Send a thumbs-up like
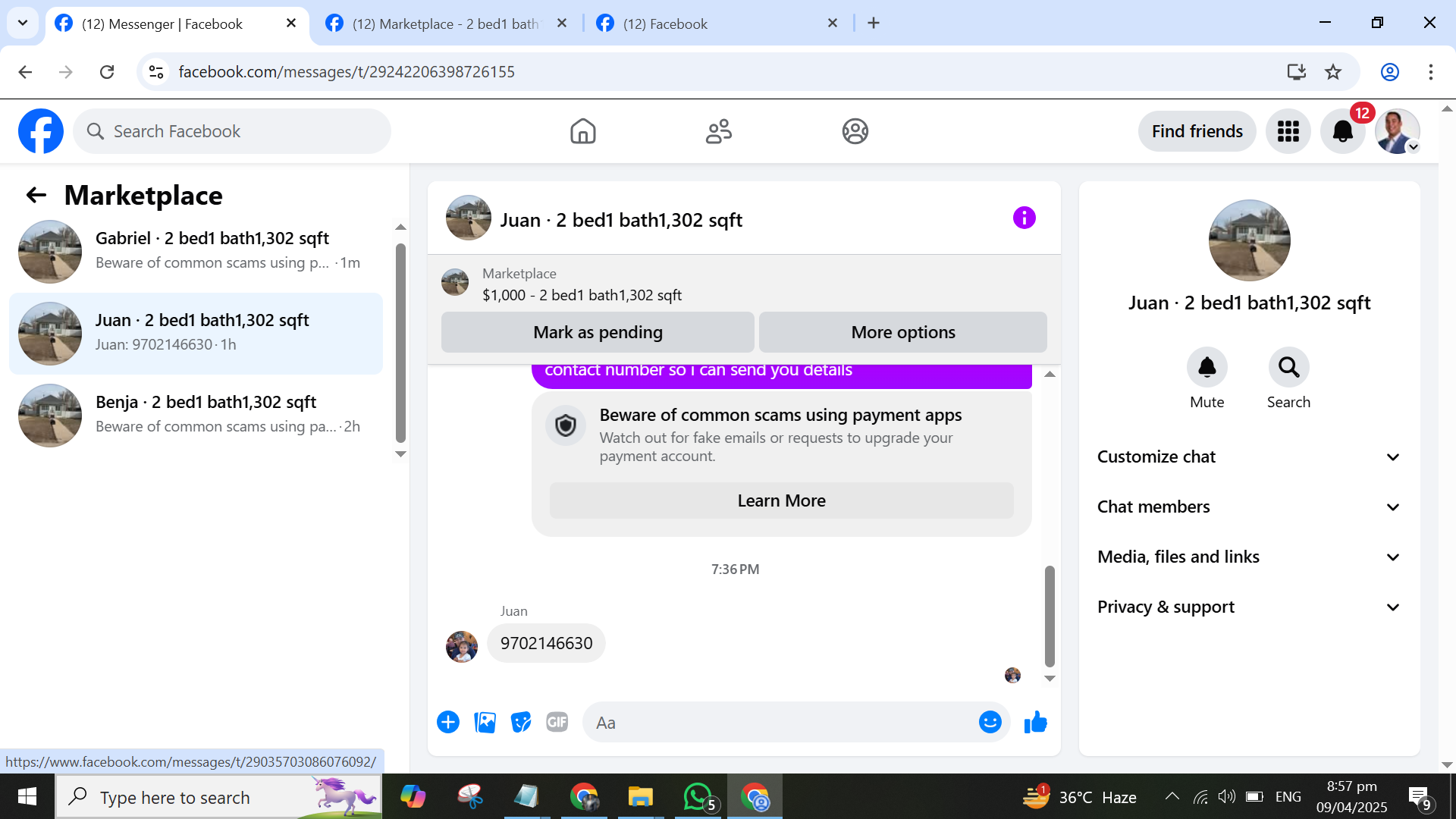Viewport: 1456px width, 819px height. (x=1035, y=722)
